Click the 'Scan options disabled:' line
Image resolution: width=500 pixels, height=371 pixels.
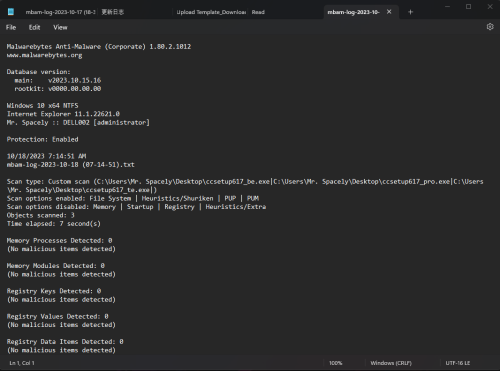coord(136,207)
